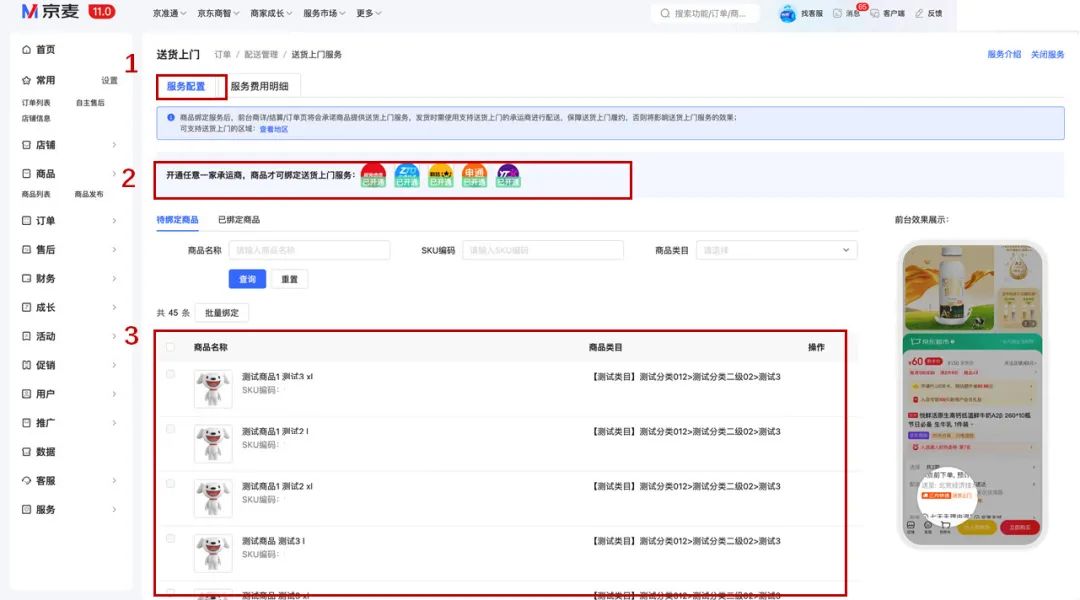The height and width of the screenshot is (600, 1080).
Task: Open 商品列表 shortcut in sidebar
Action: point(36,194)
